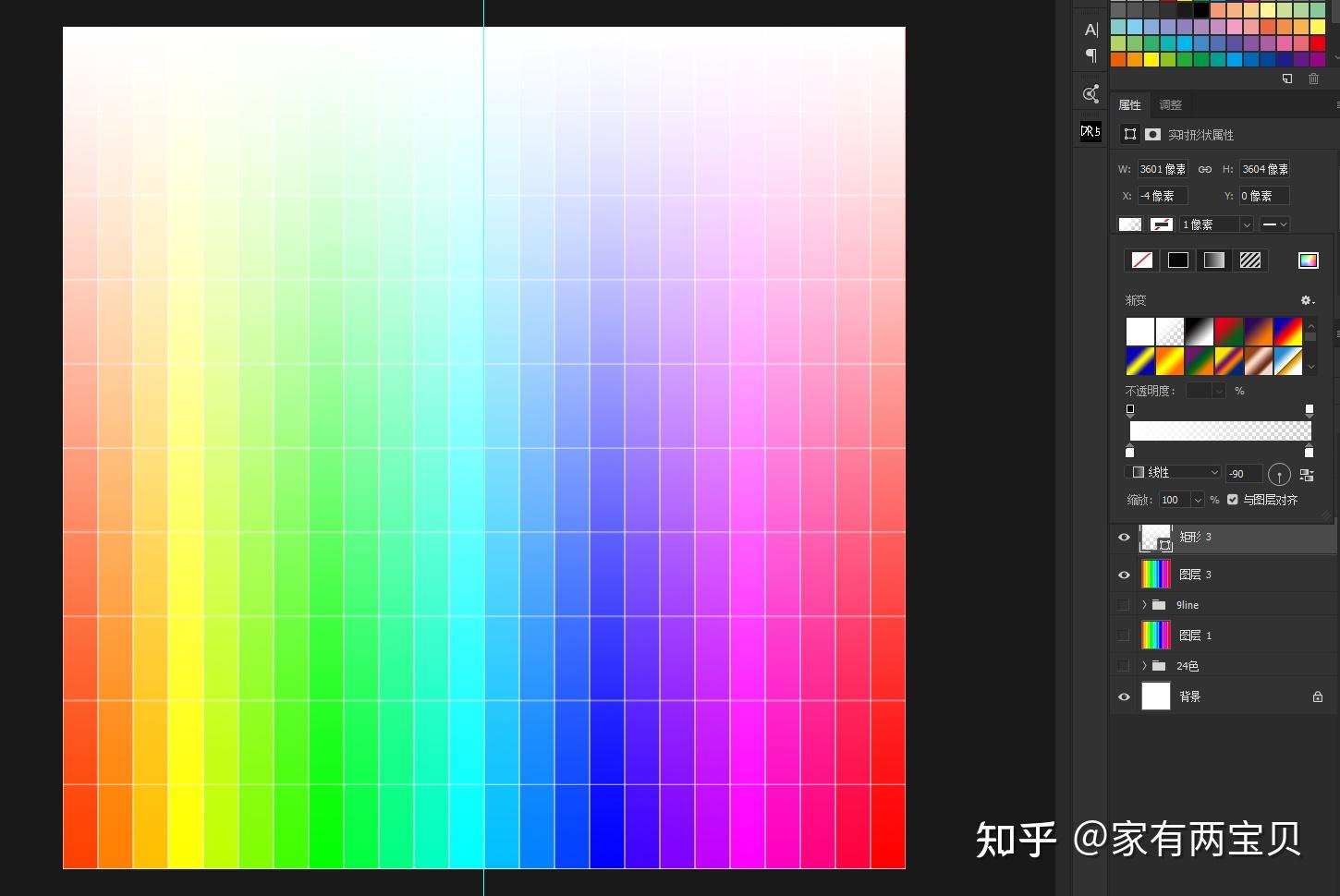Open the color picker rainbow icon
This screenshot has height=896, width=1340.
pyautogui.click(x=1308, y=260)
